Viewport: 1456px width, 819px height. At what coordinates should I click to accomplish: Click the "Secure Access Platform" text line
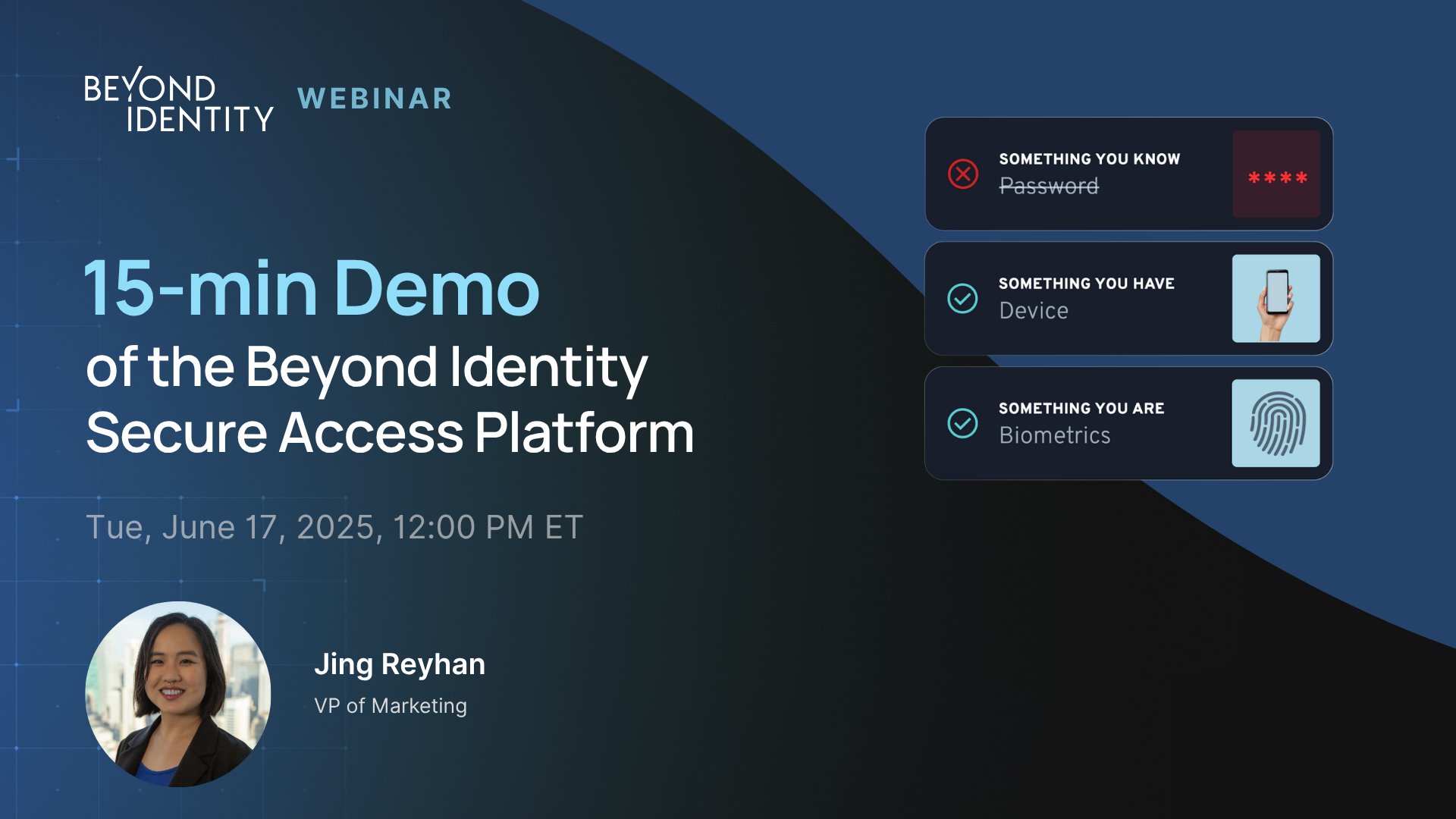point(390,433)
